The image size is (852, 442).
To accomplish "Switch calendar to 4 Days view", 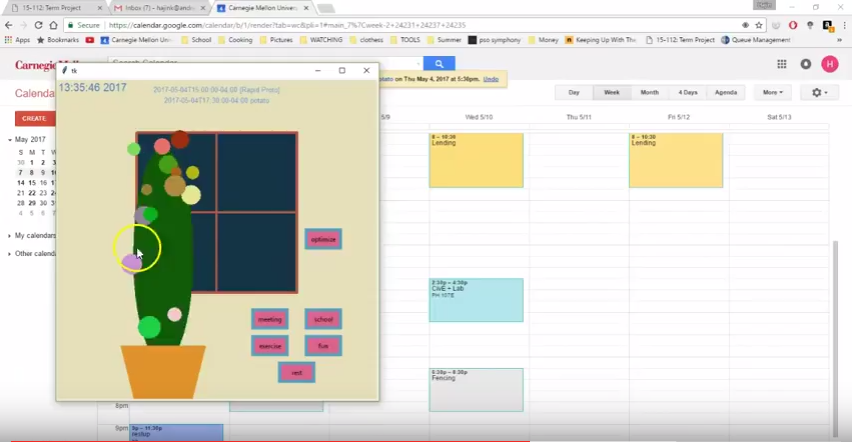I will point(687,92).
